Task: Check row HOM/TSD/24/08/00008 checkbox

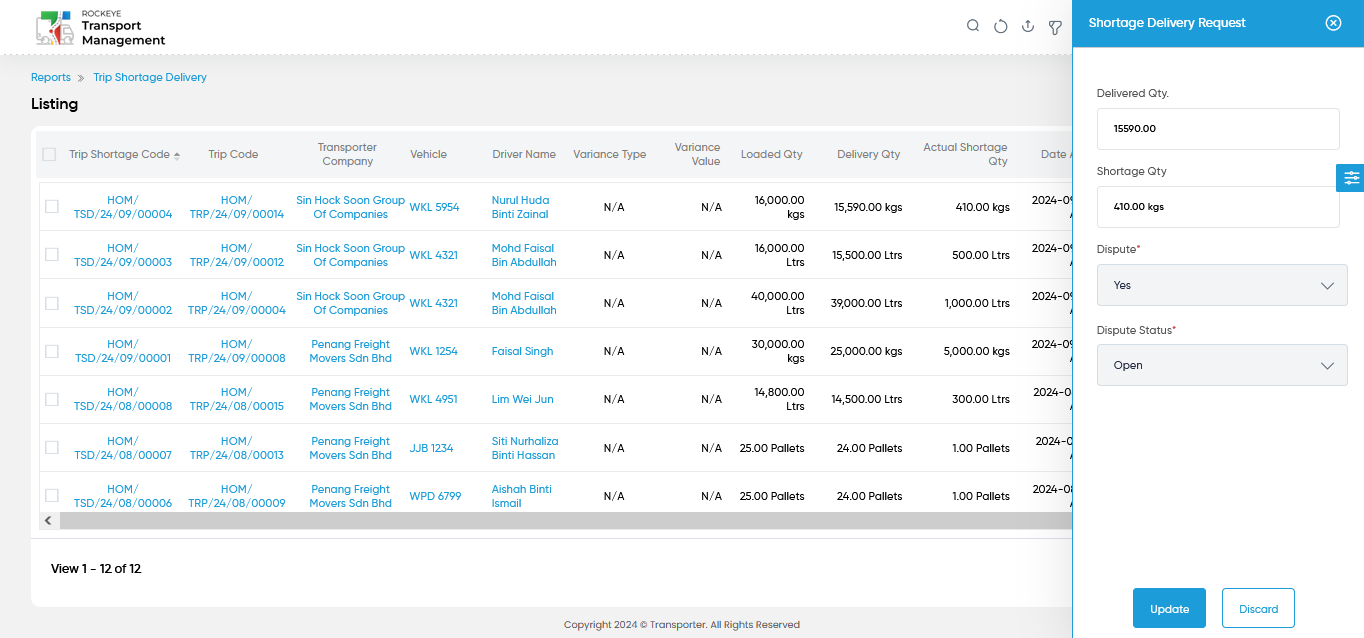Action: coord(52,399)
